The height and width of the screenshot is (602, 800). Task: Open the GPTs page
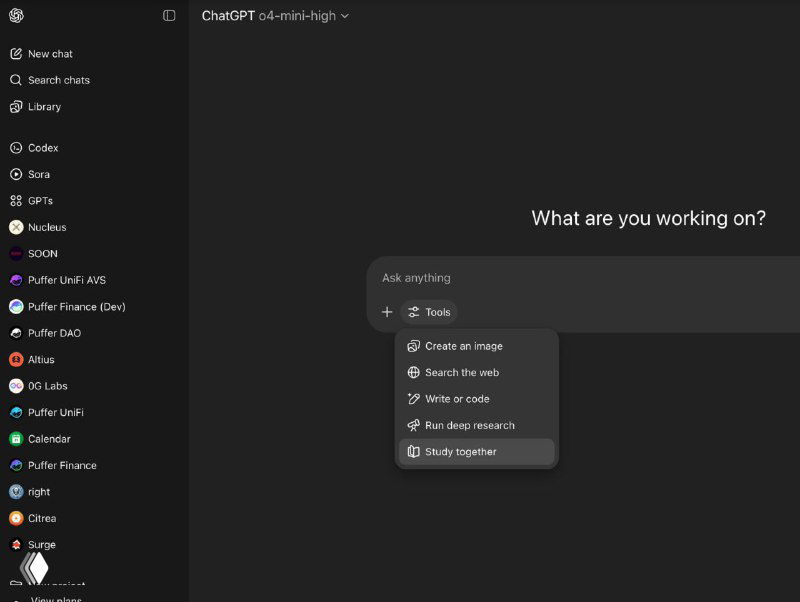click(x=40, y=201)
